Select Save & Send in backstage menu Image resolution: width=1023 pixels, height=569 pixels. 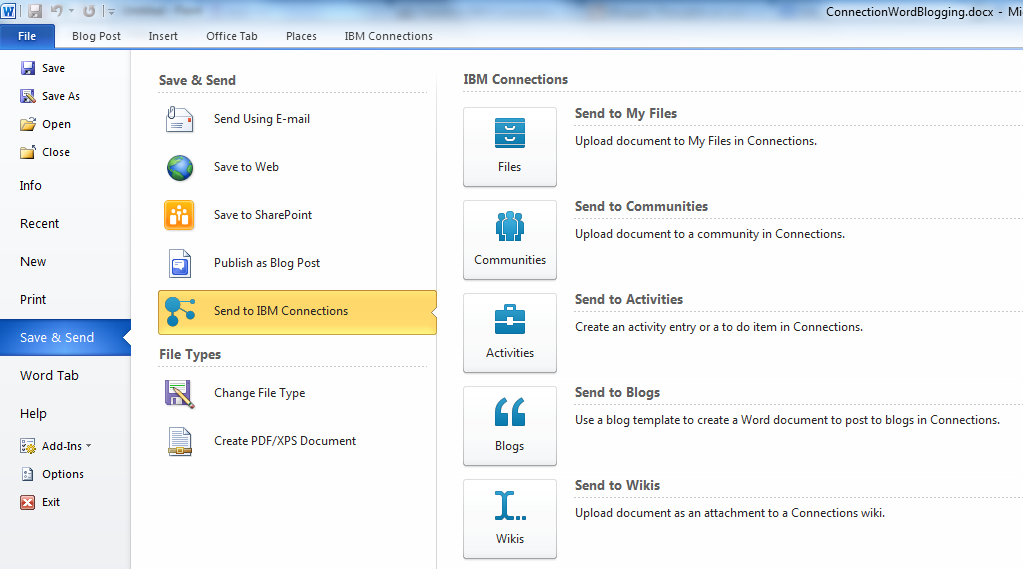pyautogui.click(x=65, y=337)
